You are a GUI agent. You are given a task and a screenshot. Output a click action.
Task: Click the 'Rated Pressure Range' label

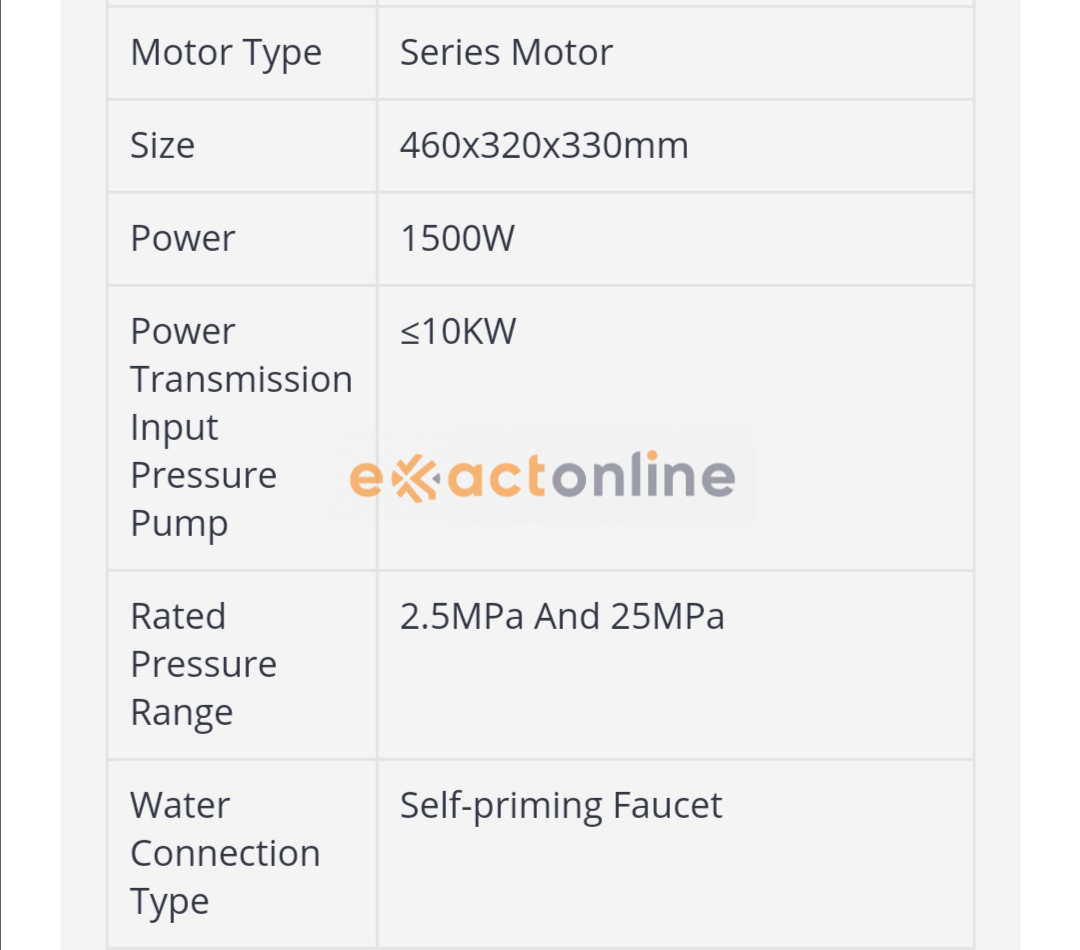click(x=203, y=664)
